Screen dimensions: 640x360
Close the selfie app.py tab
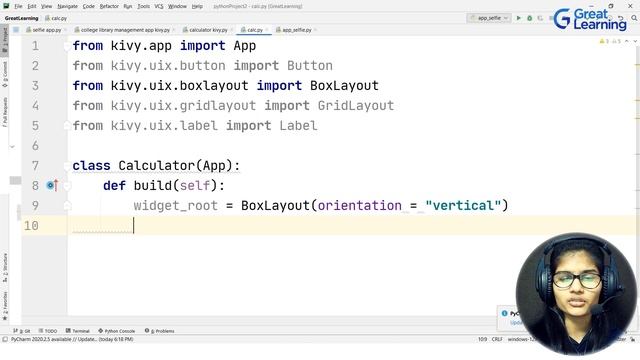click(x=66, y=30)
